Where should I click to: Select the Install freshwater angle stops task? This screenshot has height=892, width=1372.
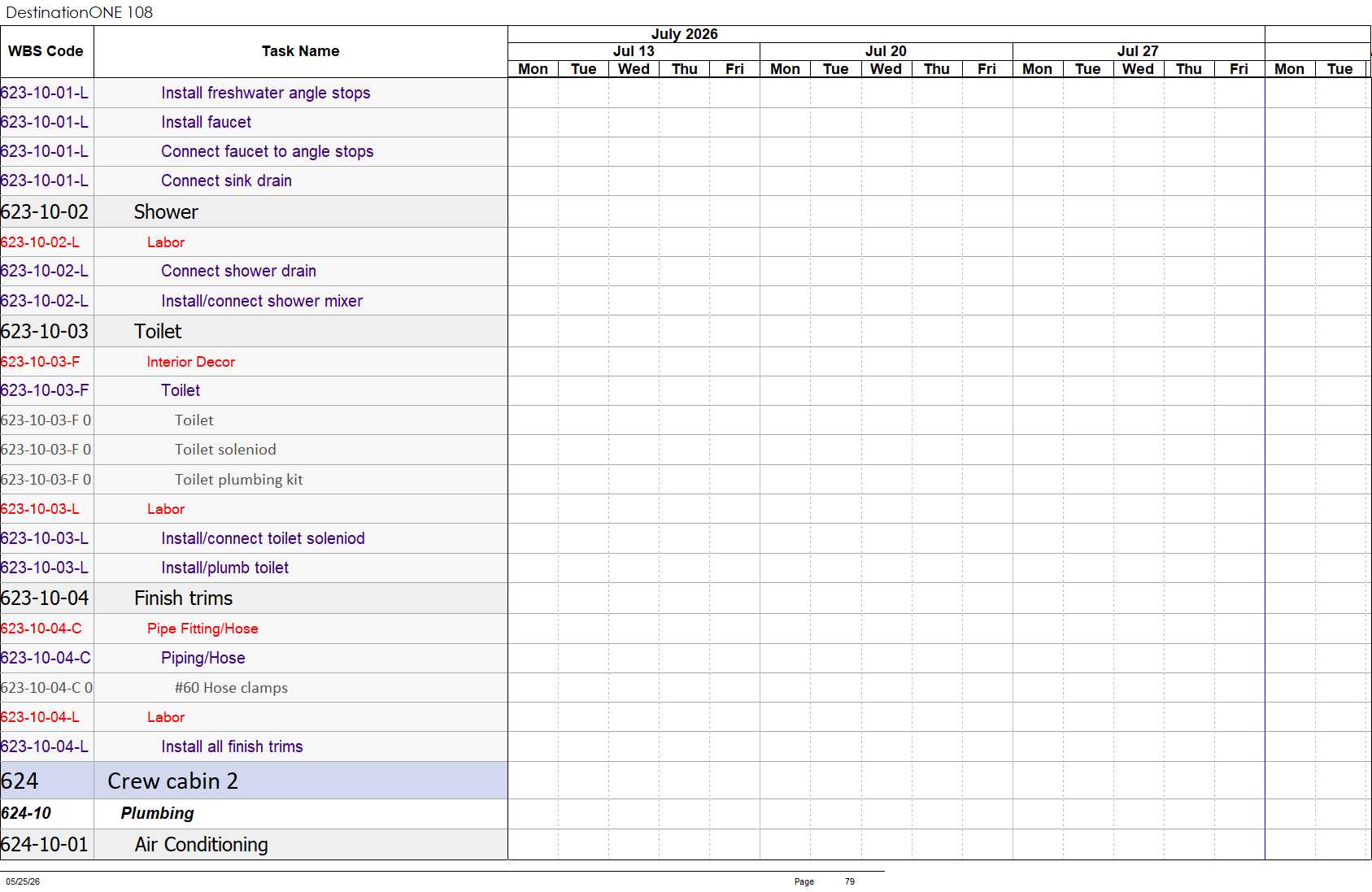point(265,93)
